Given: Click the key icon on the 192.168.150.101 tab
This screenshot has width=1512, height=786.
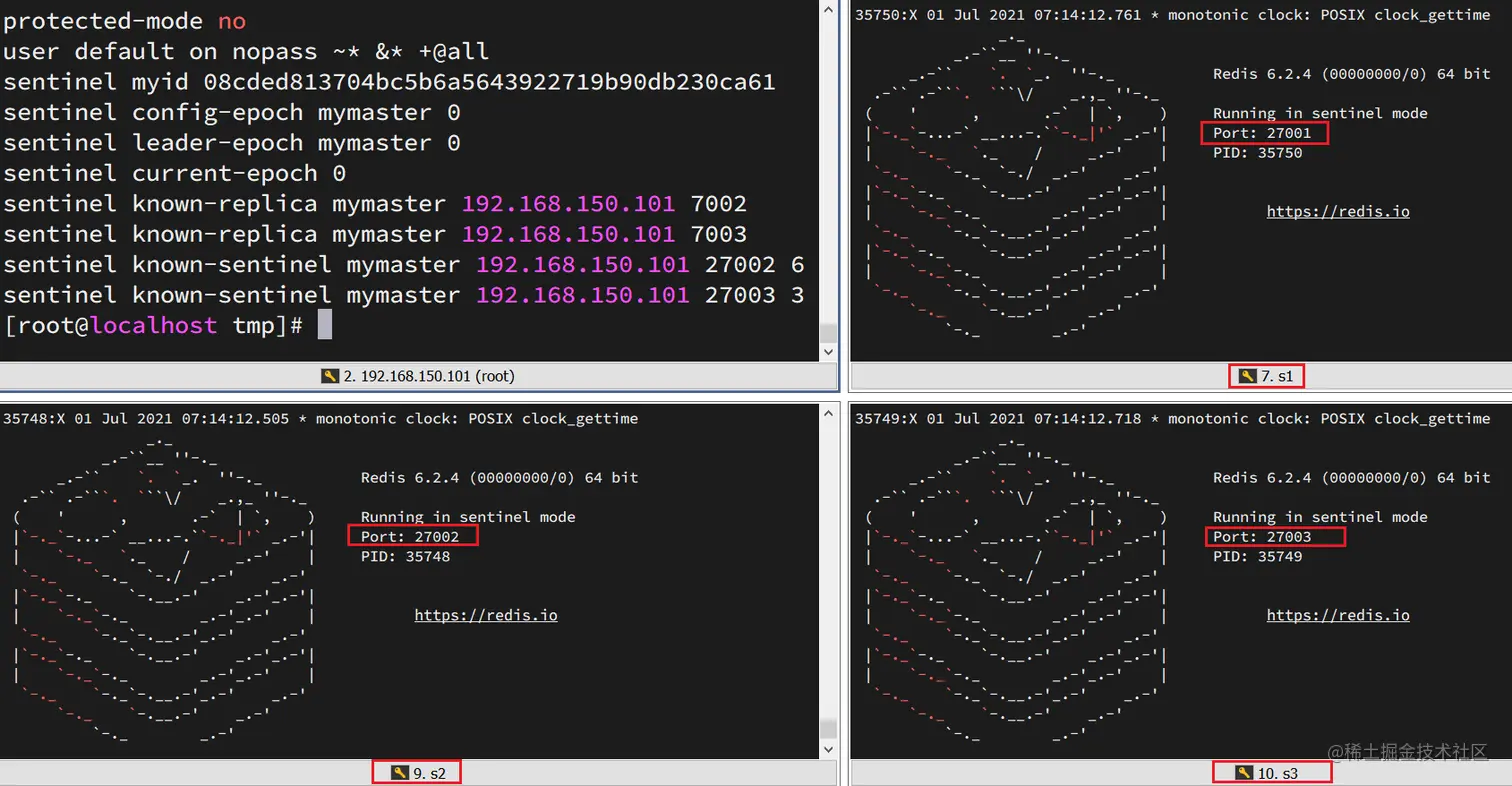Looking at the screenshot, I should (x=330, y=375).
